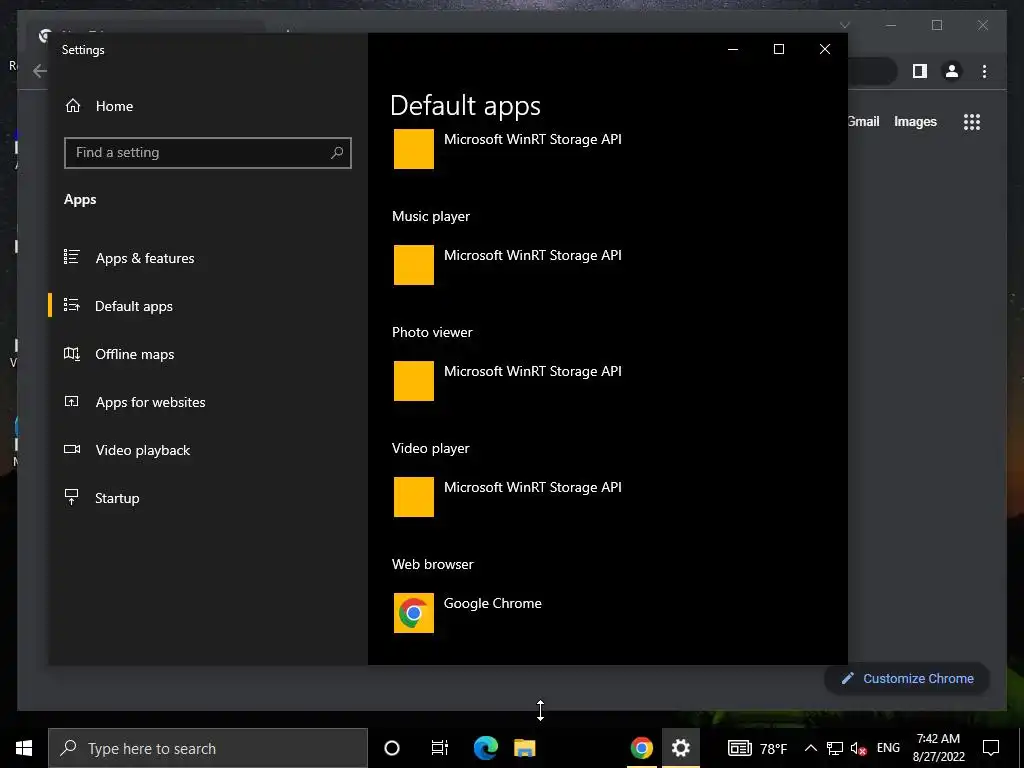Open Chrome three-dot menu
Viewport: 1024px width, 768px height.
click(x=984, y=71)
